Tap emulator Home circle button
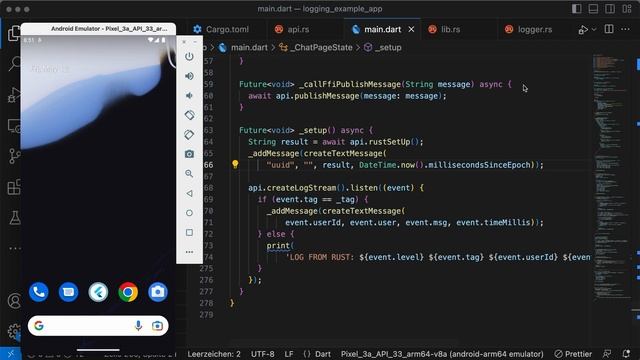640x360 pixels. [x=189, y=213]
